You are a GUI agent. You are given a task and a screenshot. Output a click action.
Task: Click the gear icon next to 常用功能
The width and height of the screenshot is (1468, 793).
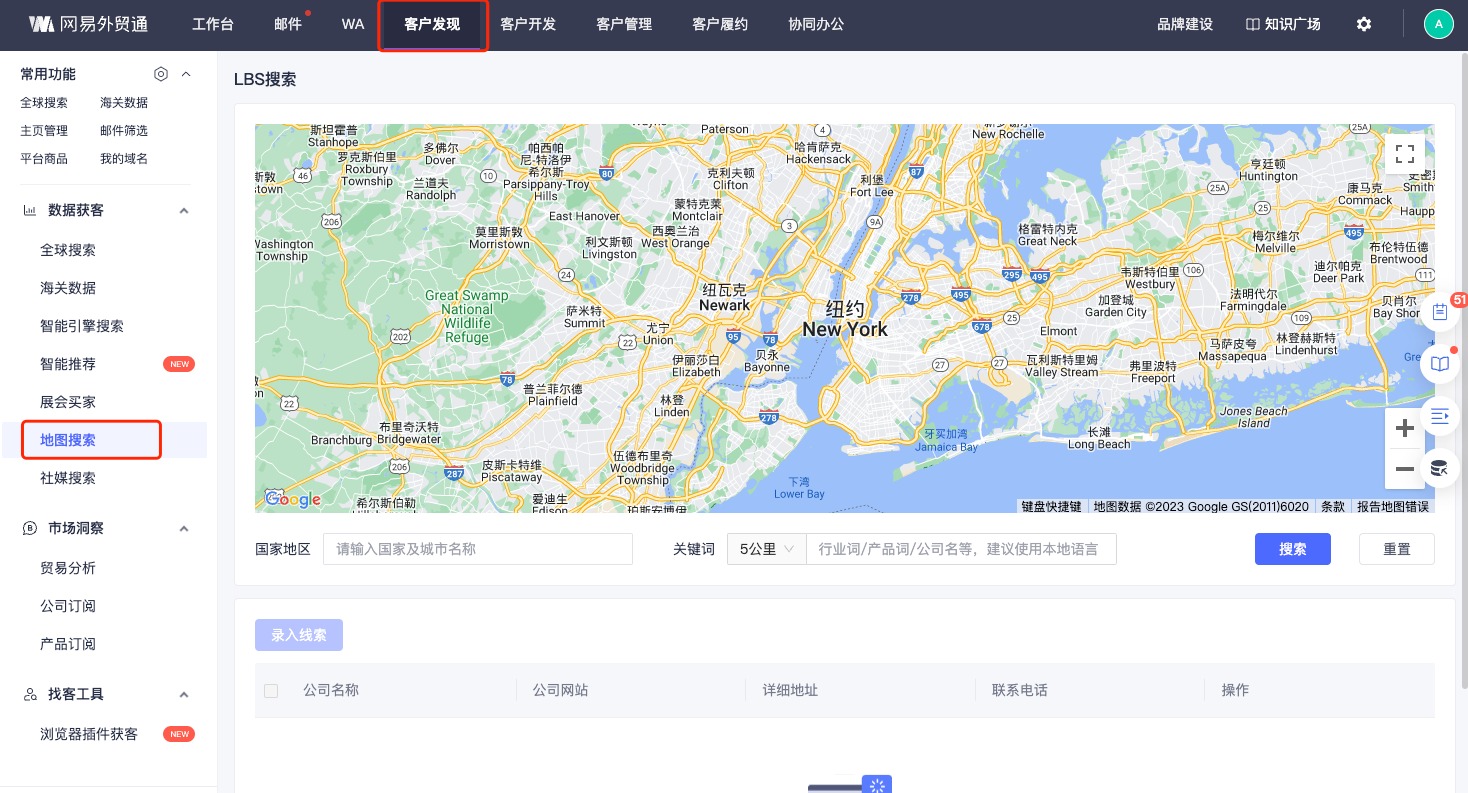(161, 74)
